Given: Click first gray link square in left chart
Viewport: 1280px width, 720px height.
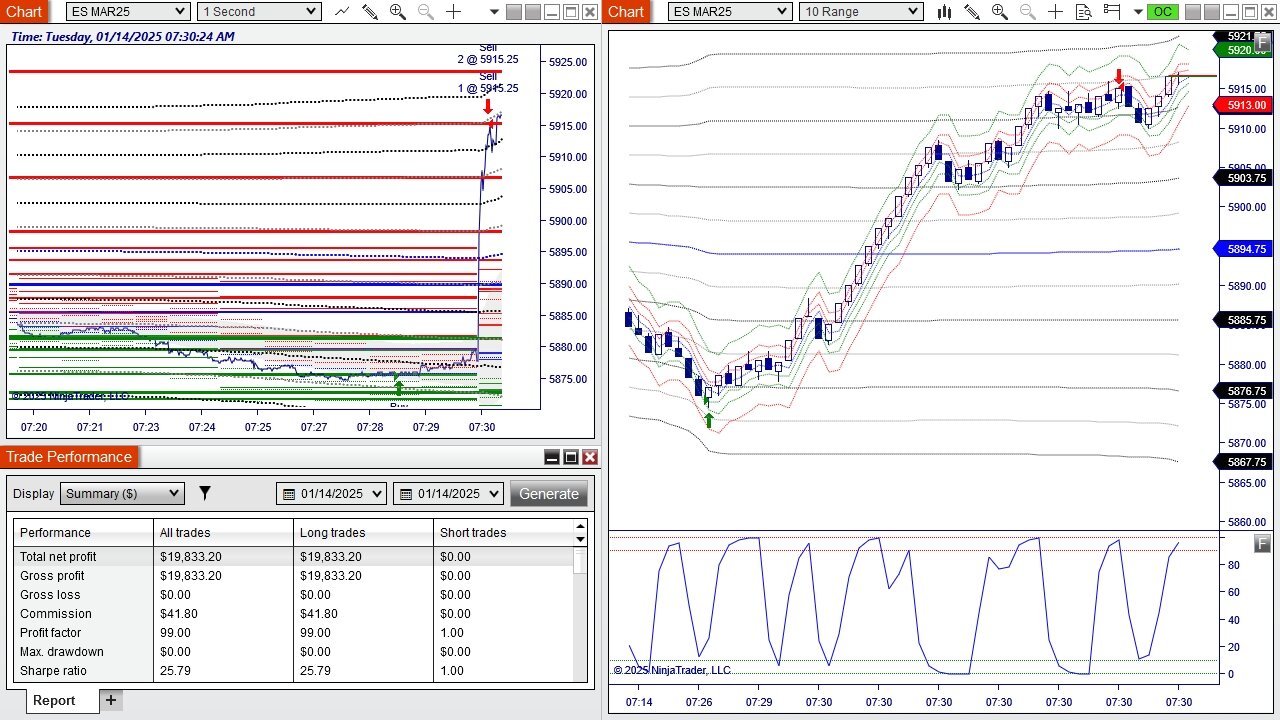Looking at the screenshot, I should click(514, 12).
